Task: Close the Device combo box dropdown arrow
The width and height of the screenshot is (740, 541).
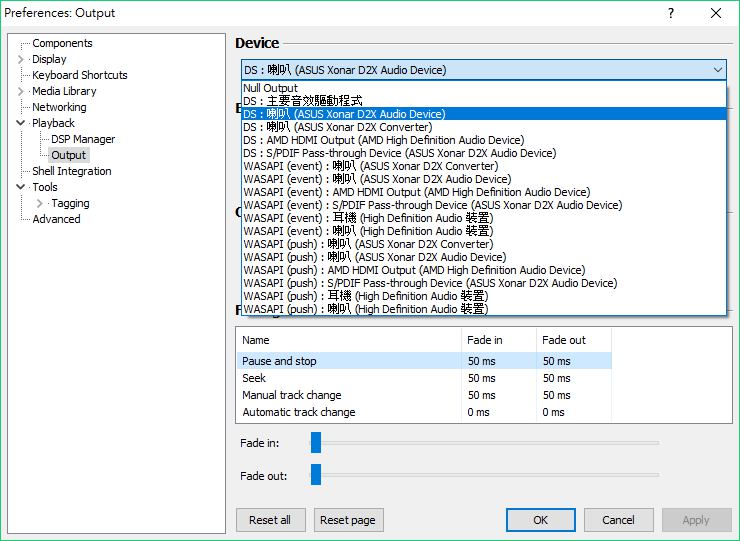Action: pos(718,70)
